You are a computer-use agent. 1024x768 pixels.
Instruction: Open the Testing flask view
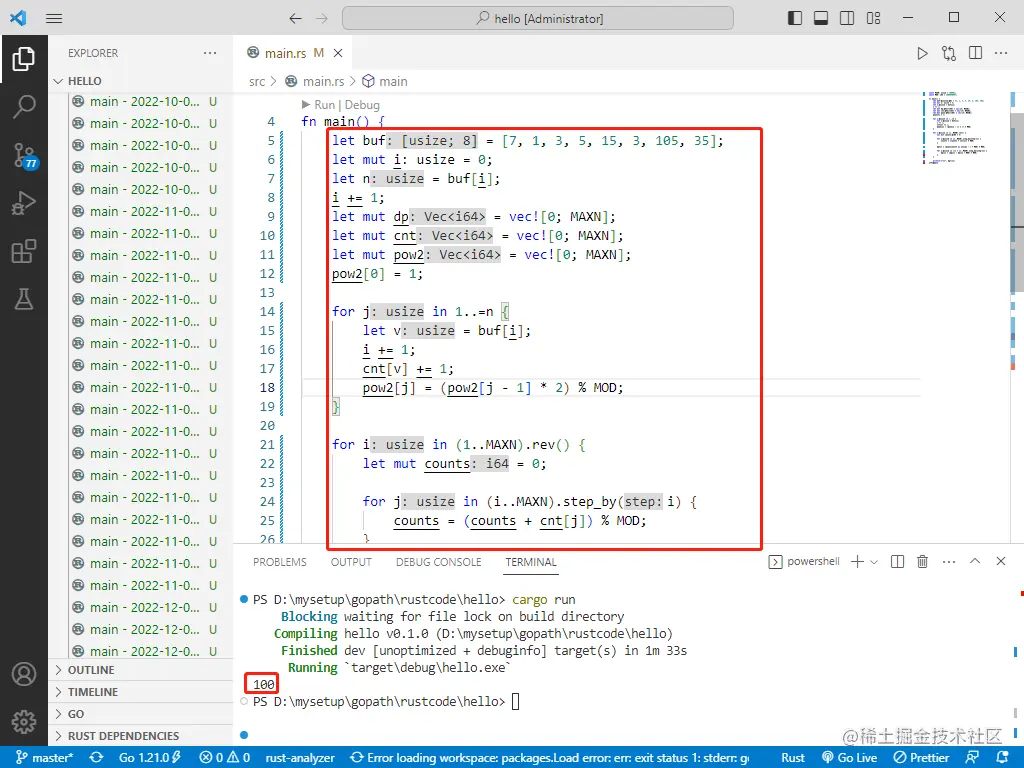(24, 300)
